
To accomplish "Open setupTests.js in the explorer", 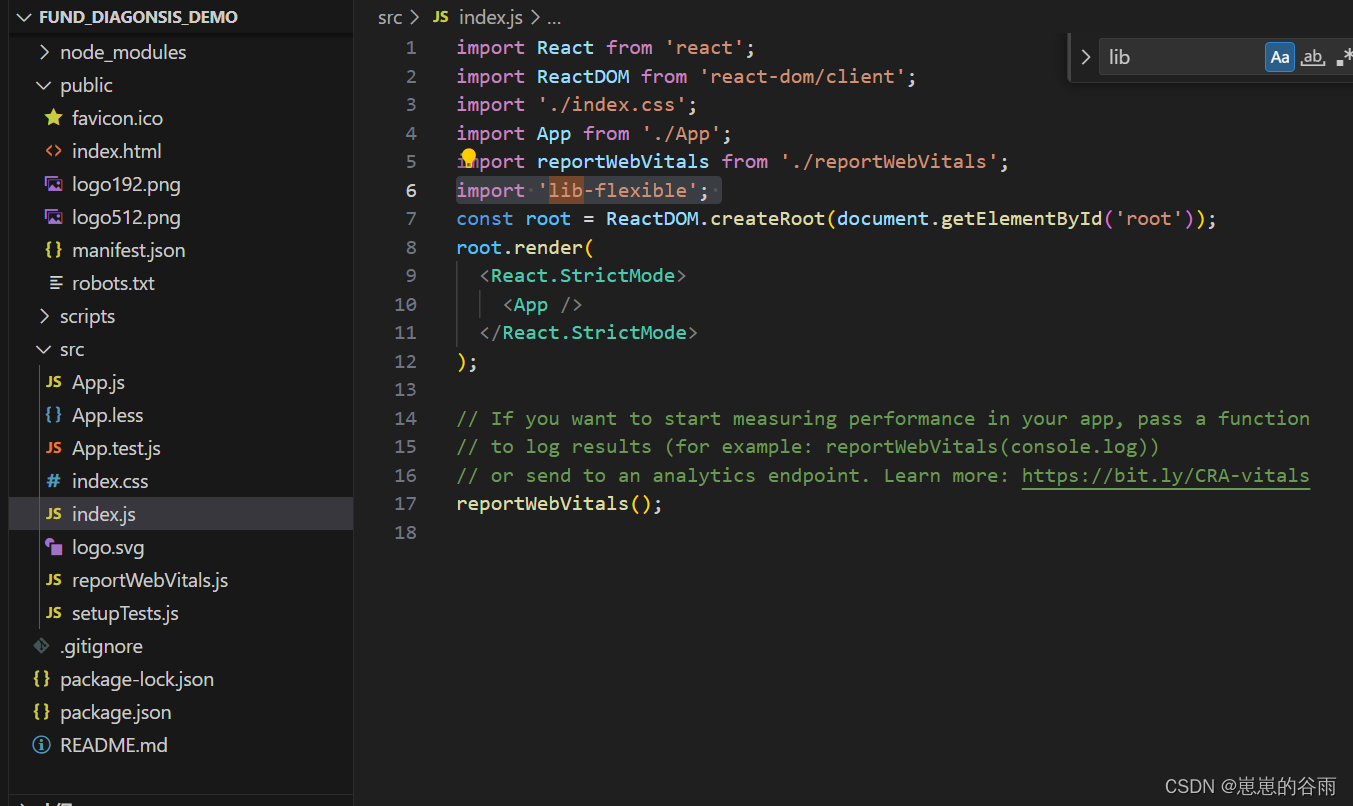I will click(x=125, y=613).
